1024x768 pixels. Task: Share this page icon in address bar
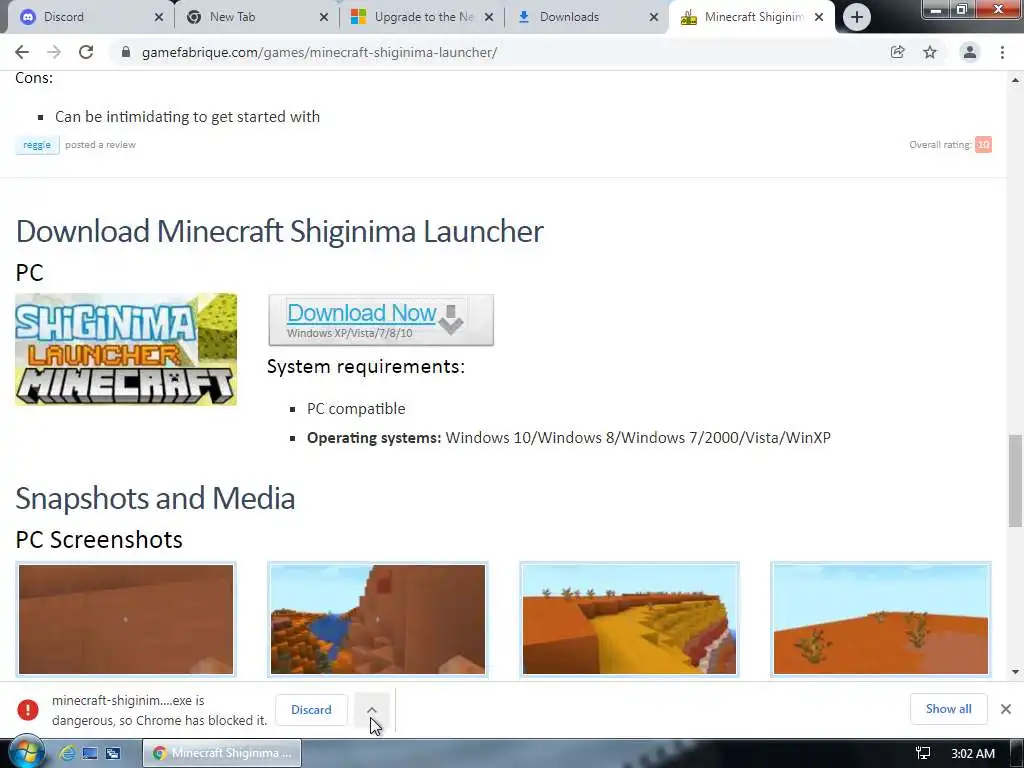click(x=897, y=52)
